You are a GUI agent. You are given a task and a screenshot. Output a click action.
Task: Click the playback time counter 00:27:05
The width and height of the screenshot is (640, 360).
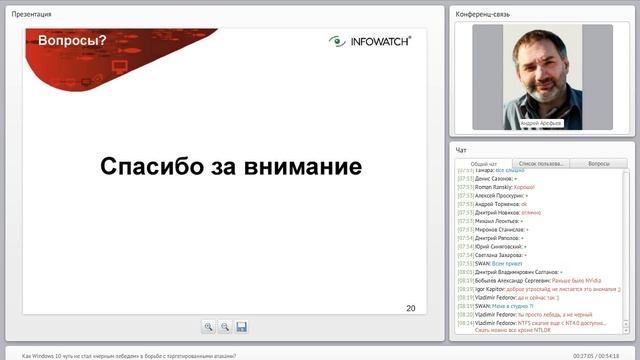(x=596, y=356)
